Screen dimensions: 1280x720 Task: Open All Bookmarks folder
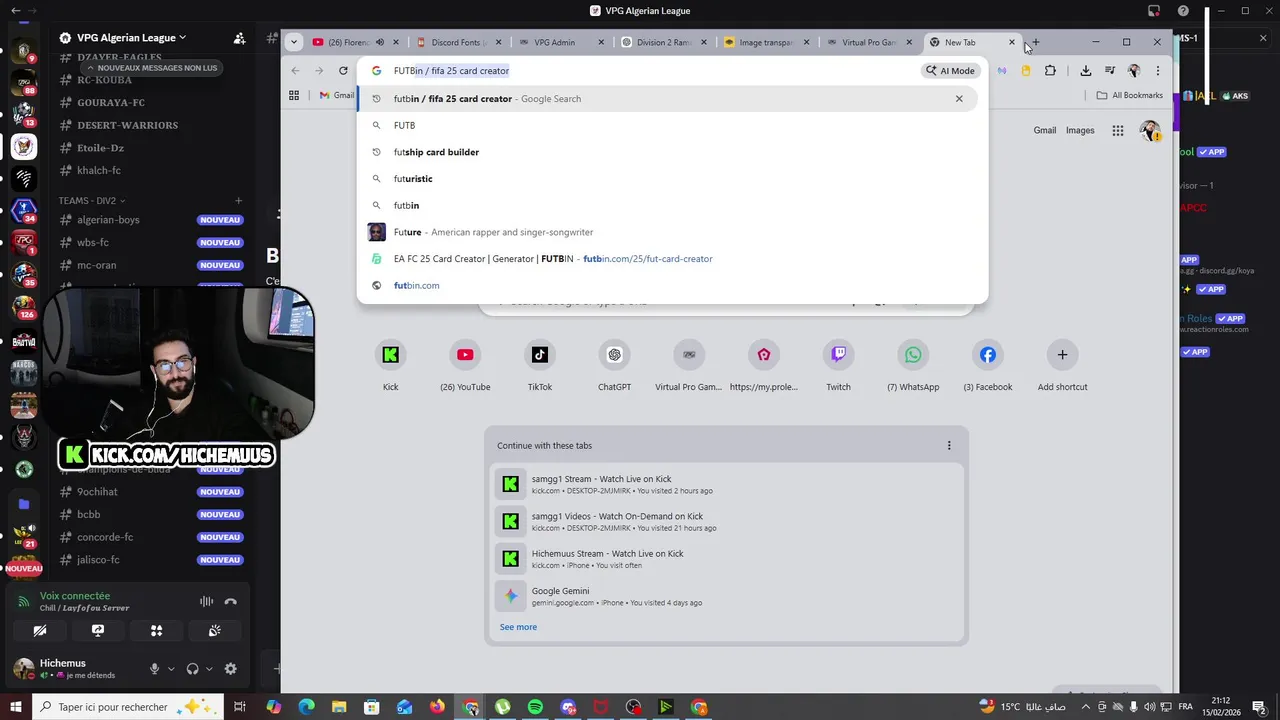[1130, 95]
